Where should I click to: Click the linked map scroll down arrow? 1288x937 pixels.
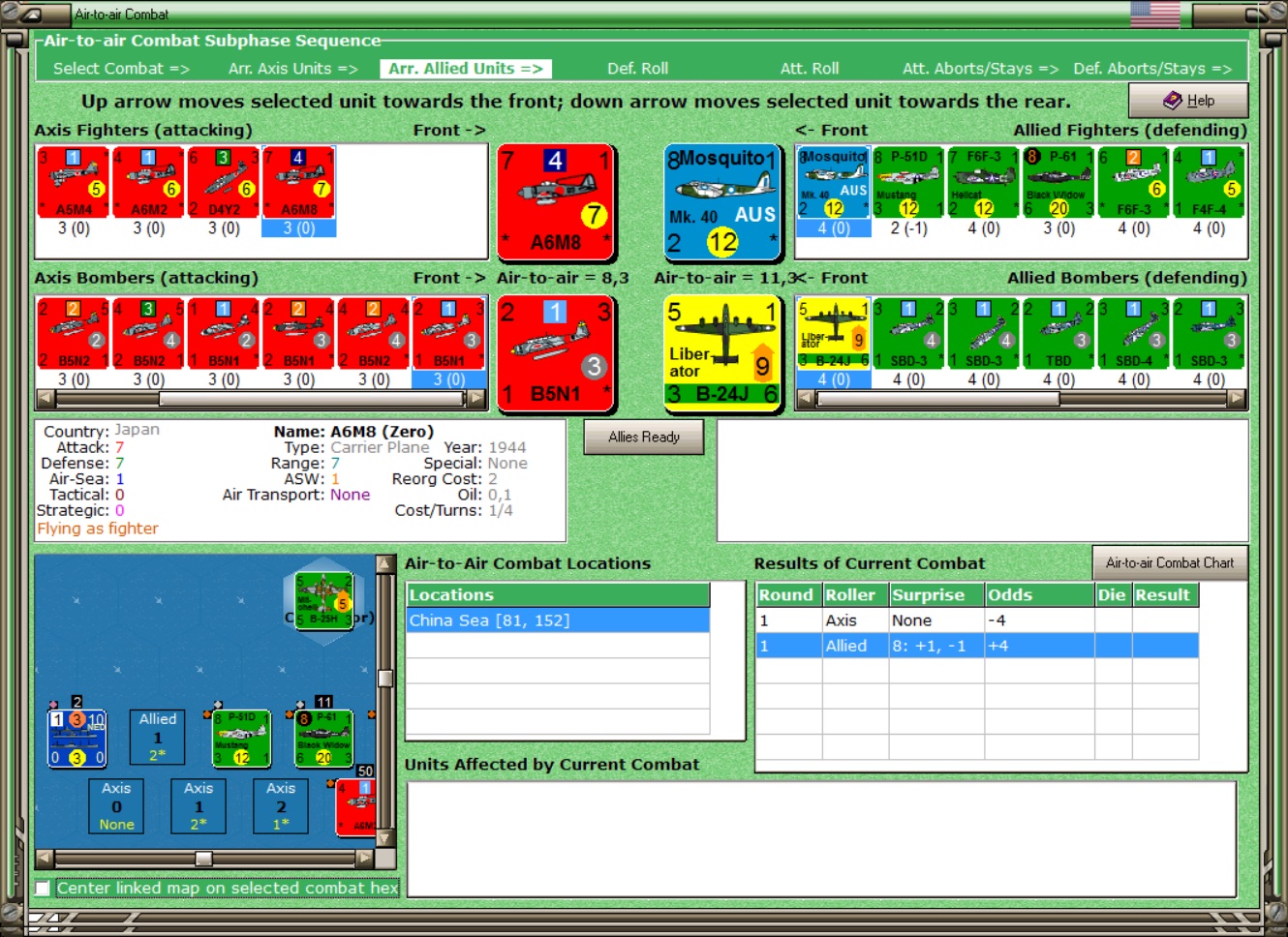[x=385, y=839]
